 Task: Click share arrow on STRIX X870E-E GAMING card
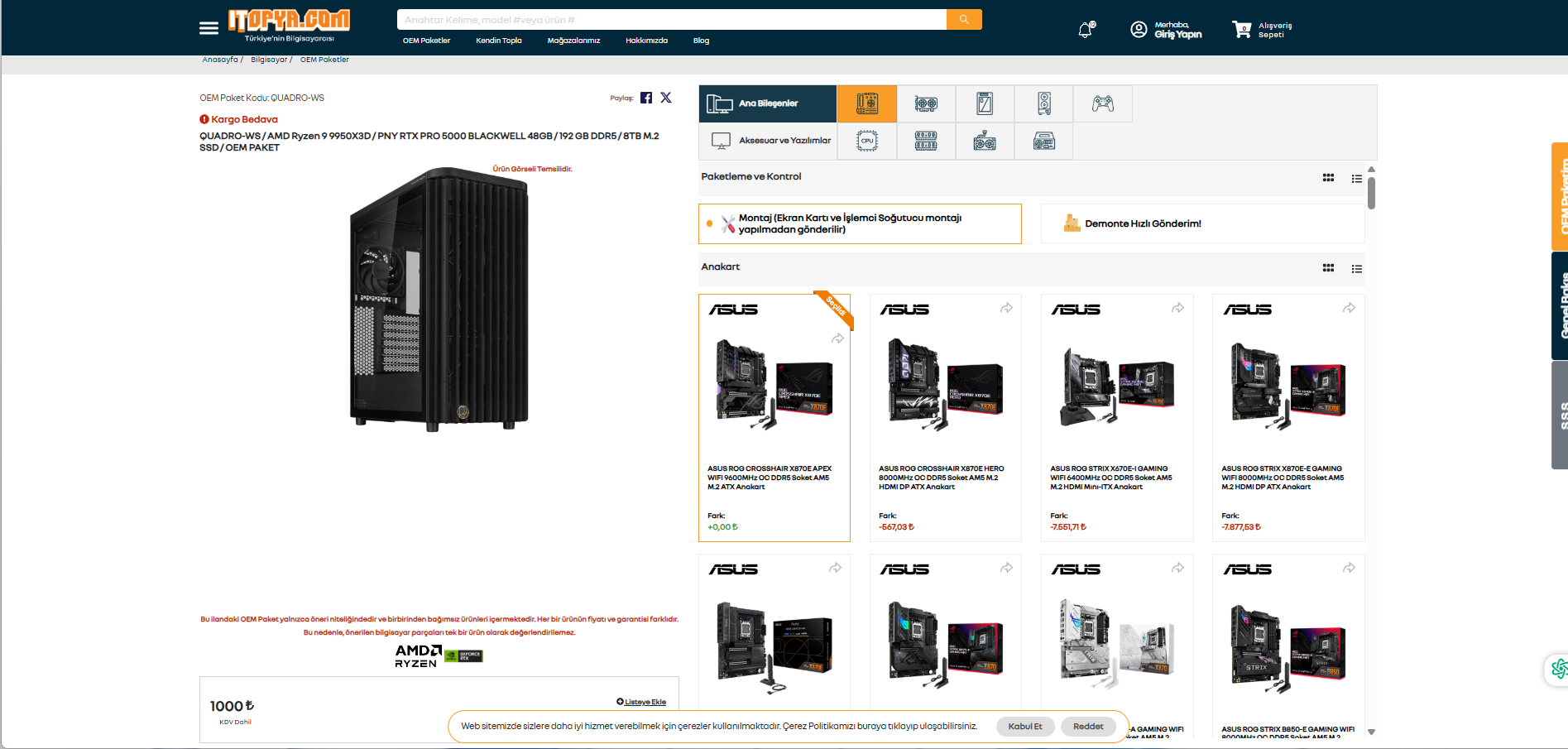point(1349,308)
